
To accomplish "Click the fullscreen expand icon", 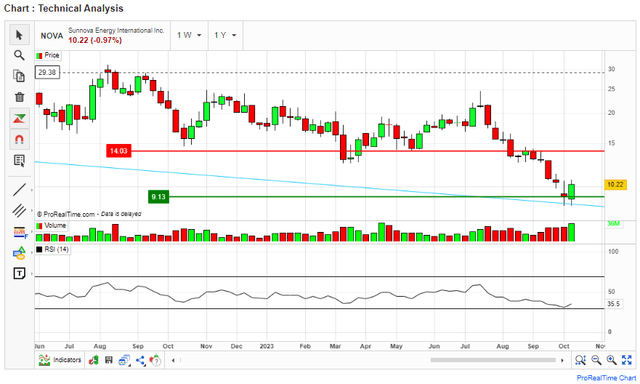I will pyautogui.click(x=627, y=360).
